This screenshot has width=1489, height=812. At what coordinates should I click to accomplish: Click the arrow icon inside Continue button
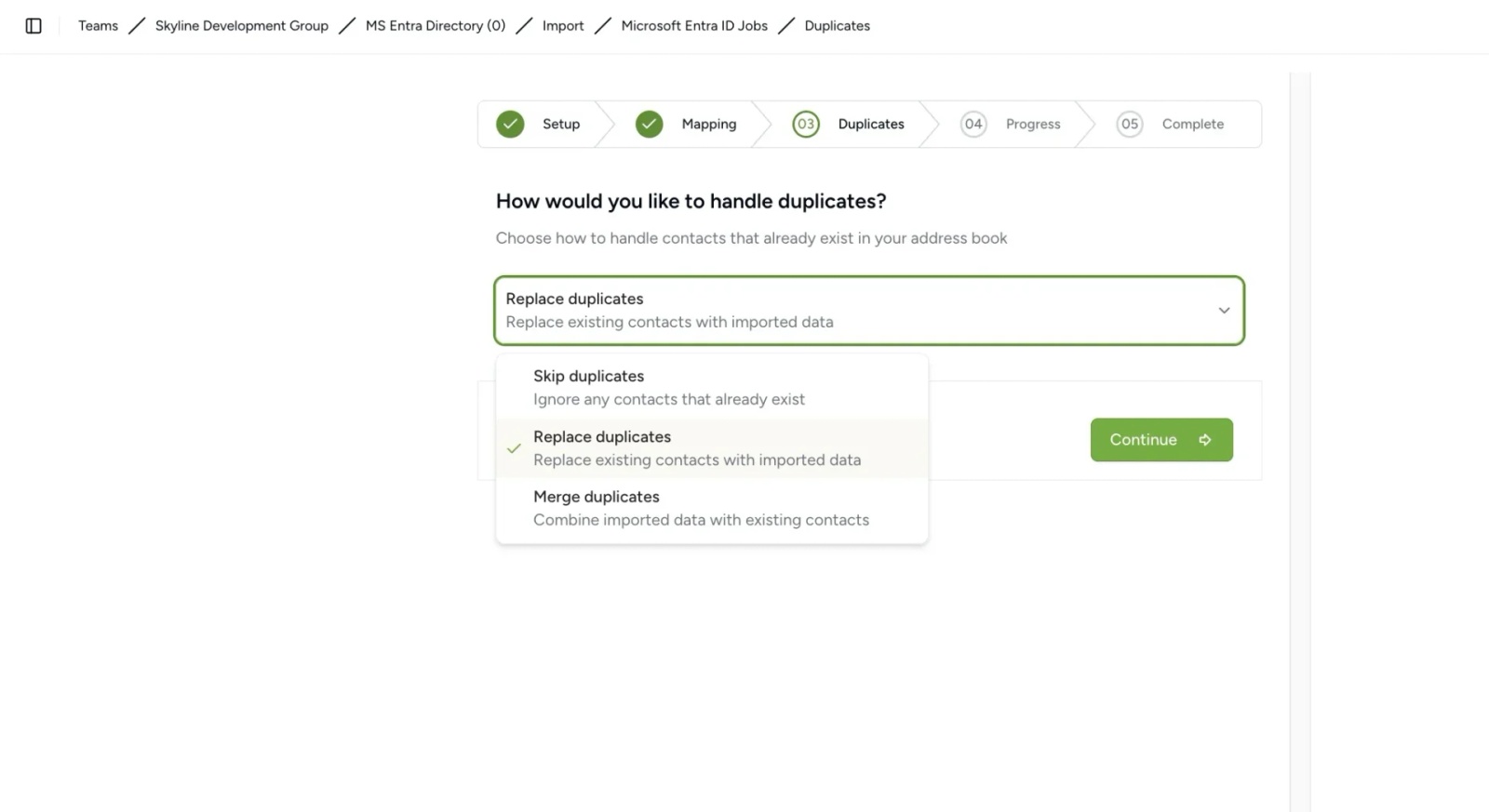(1205, 439)
